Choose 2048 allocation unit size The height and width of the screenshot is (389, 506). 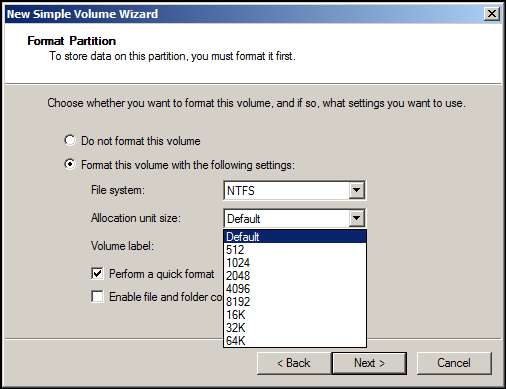pos(295,276)
